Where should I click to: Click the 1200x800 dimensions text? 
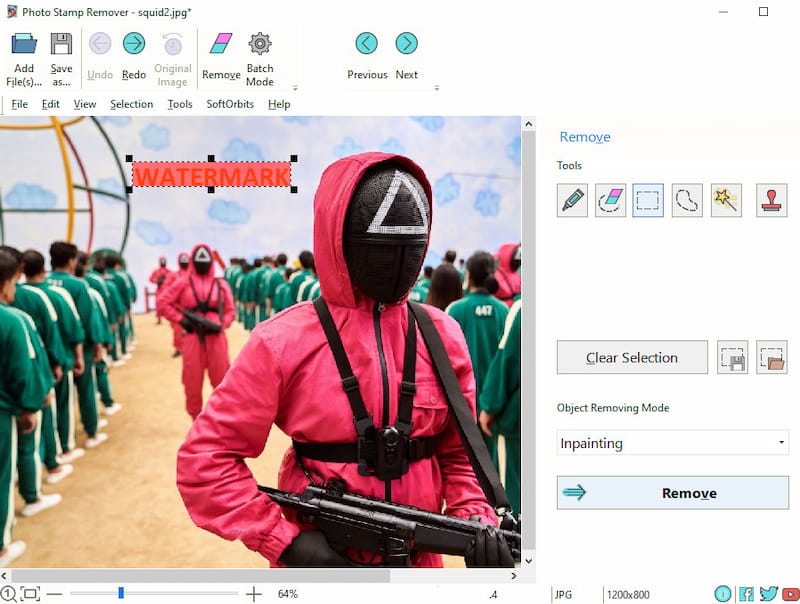pos(628,595)
